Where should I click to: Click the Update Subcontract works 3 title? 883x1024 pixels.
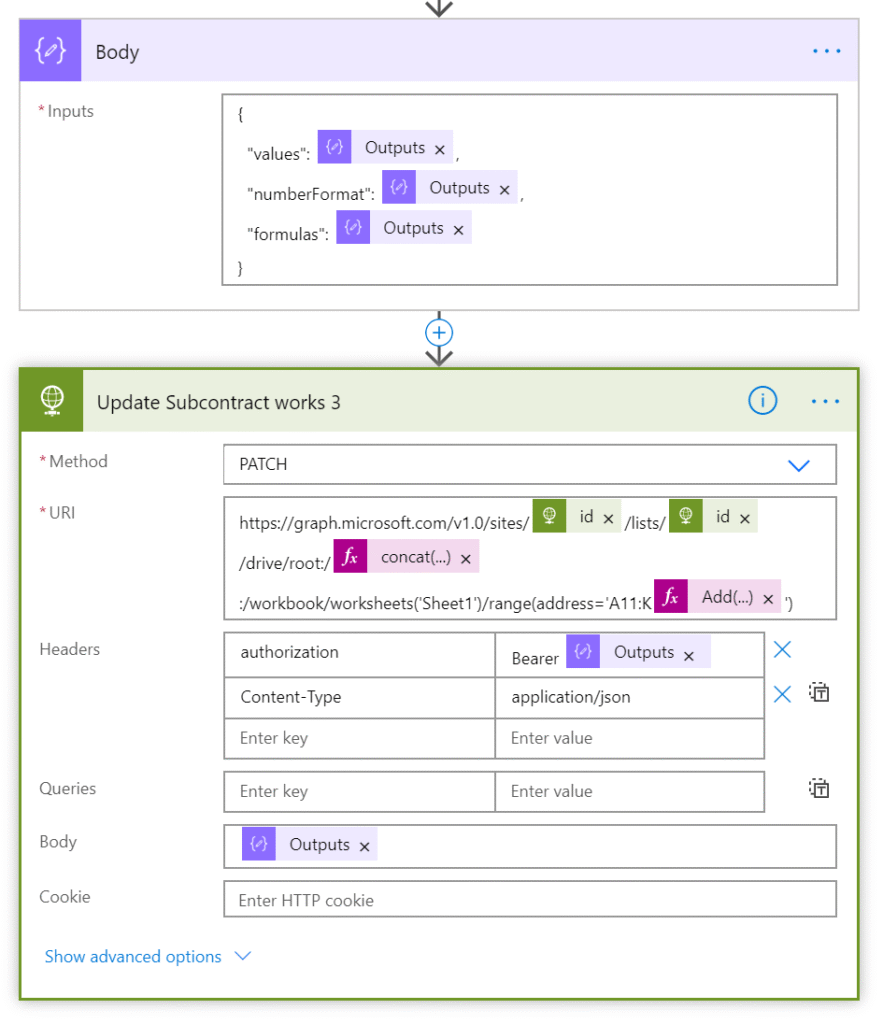[219, 402]
